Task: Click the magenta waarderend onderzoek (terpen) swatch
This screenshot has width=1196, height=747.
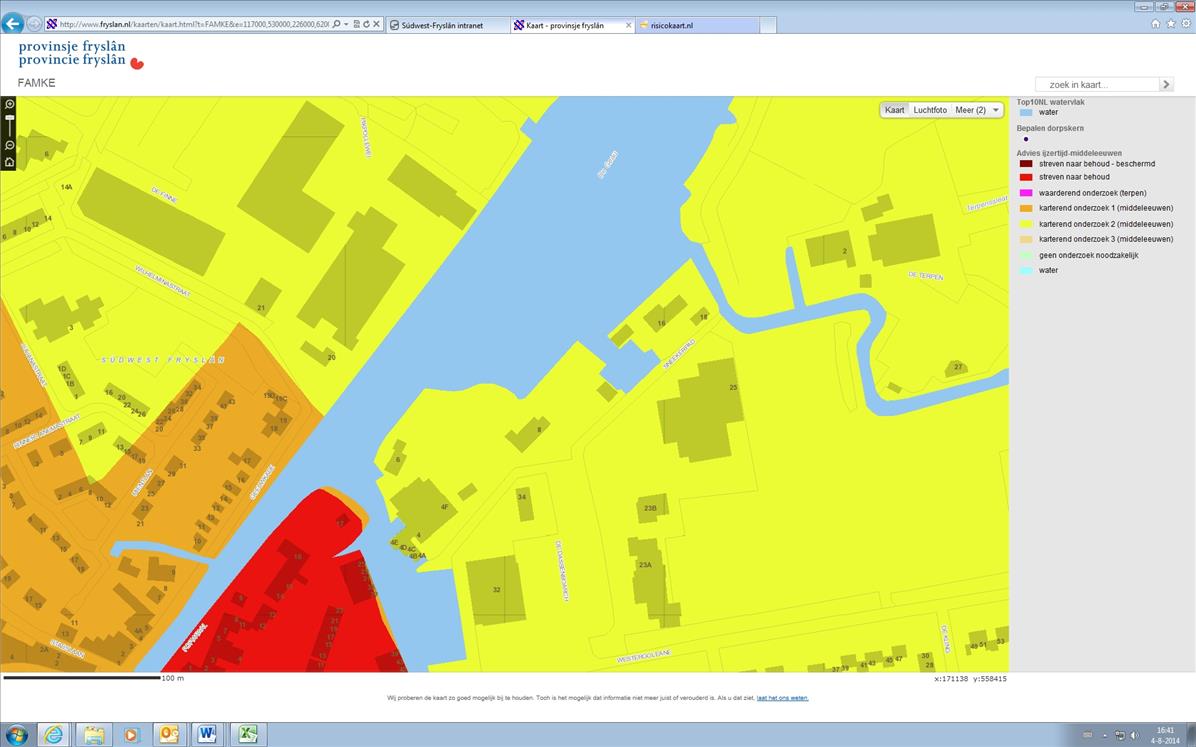Action: [x=1026, y=193]
